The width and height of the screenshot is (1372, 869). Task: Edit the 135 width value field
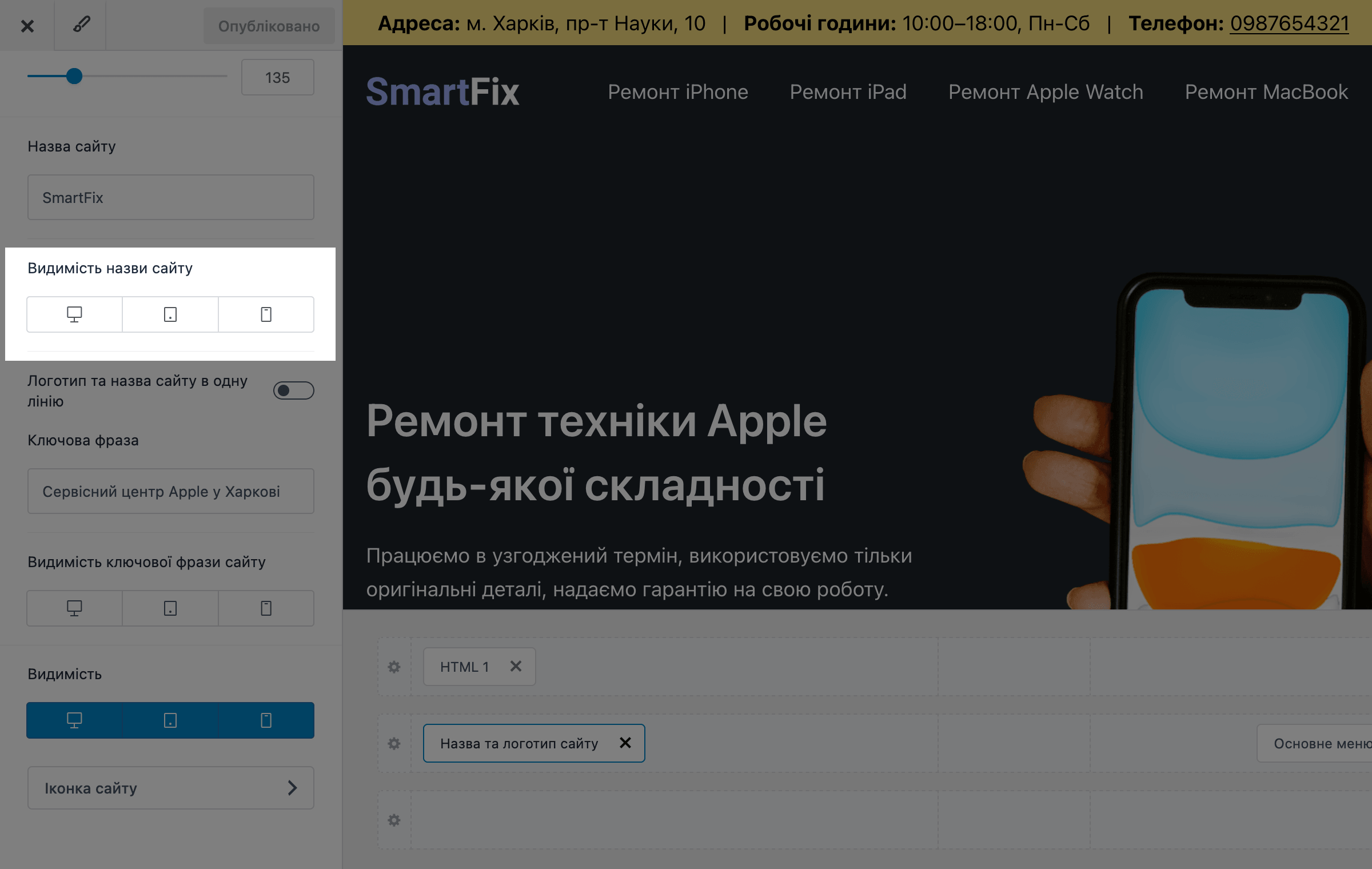click(277, 77)
